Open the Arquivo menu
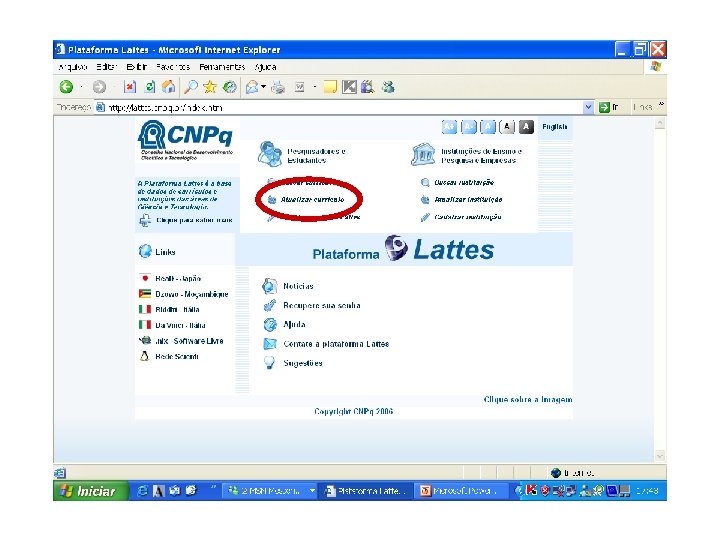 pos(73,67)
